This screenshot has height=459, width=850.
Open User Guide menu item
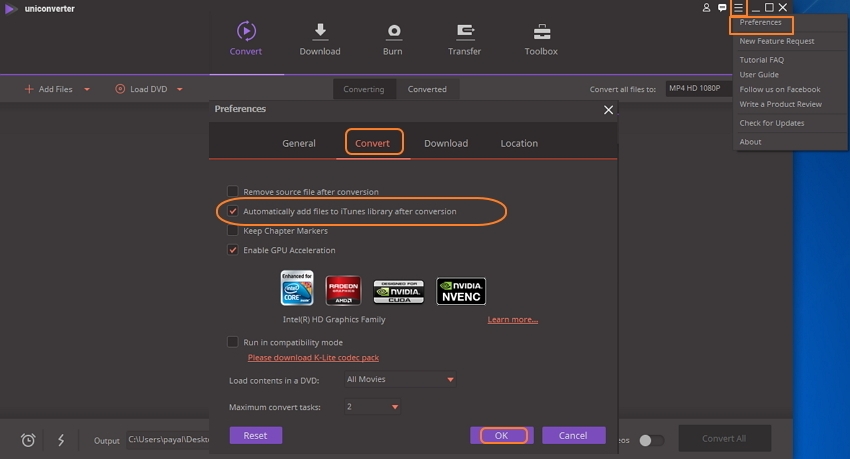pyautogui.click(x=759, y=75)
